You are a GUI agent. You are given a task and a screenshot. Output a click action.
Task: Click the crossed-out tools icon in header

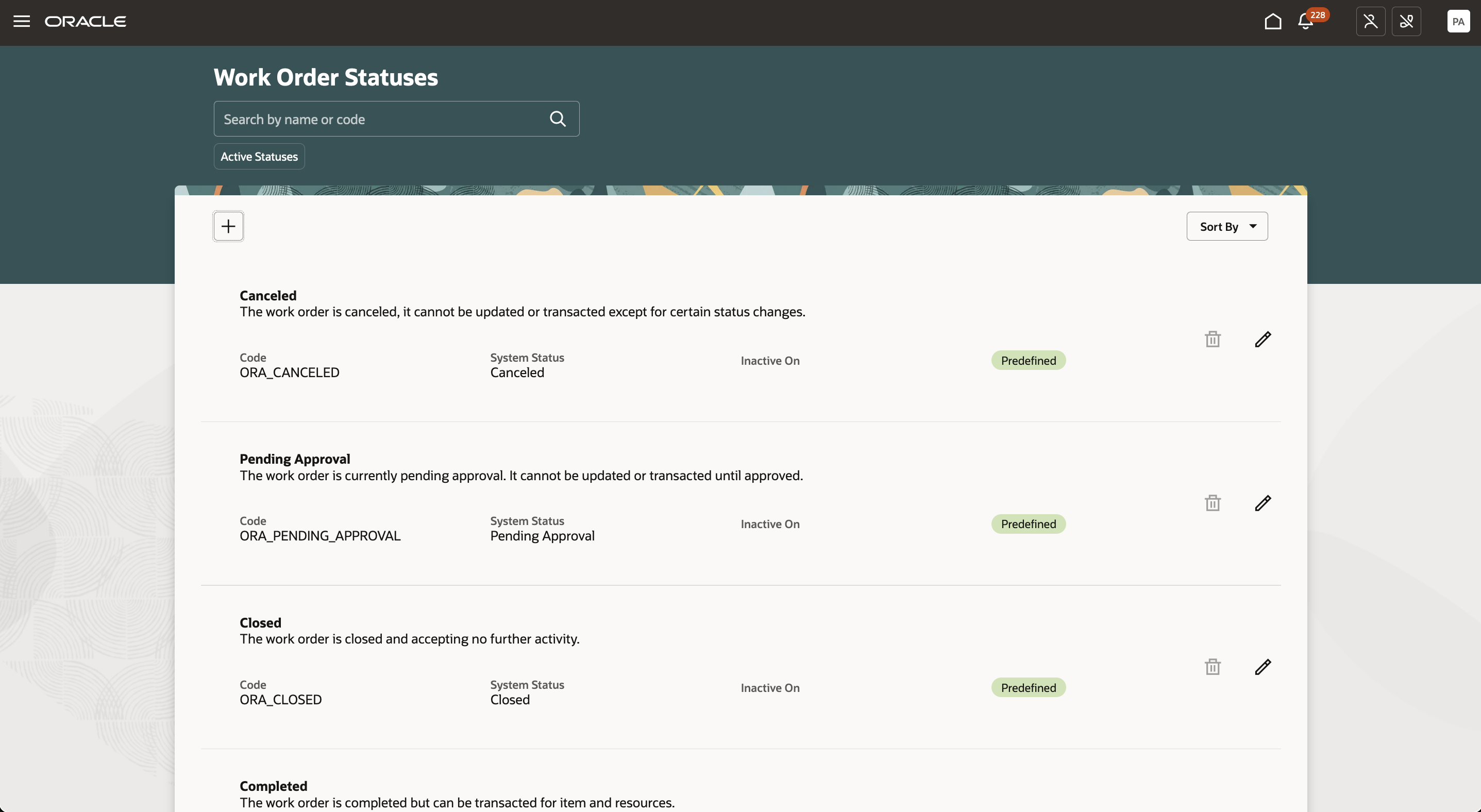(x=1406, y=21)
